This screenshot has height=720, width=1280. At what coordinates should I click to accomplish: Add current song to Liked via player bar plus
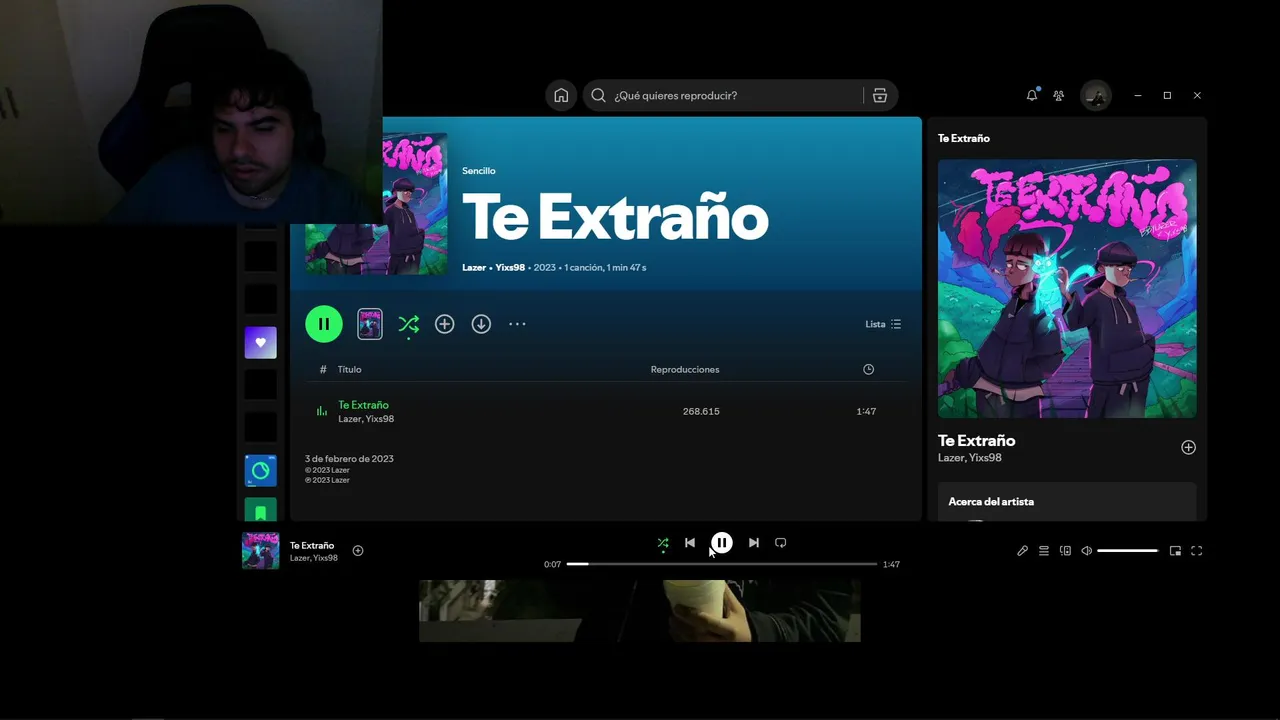[x=358, y=551]
